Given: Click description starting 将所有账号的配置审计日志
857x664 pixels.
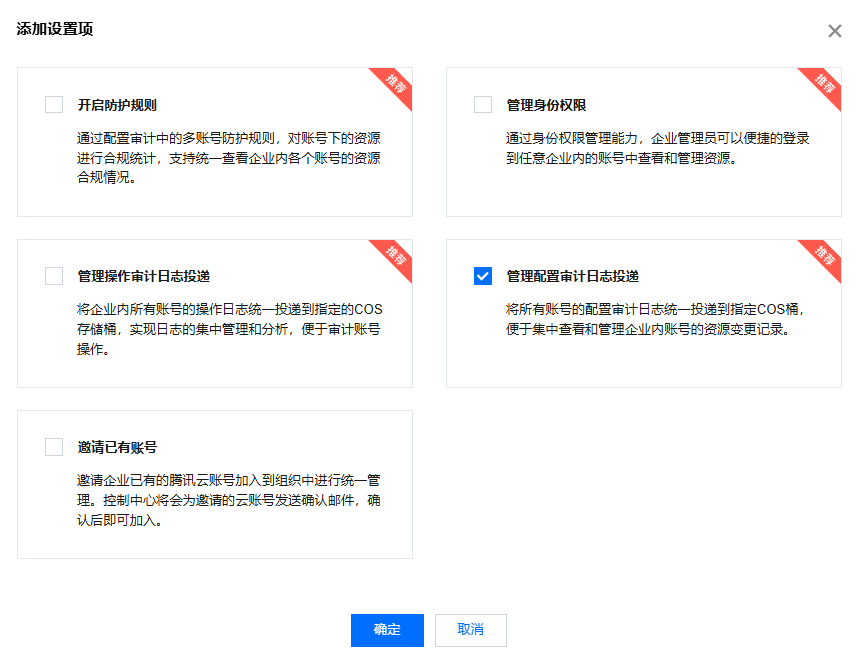Looking at the screenshot, I should coord(656,319).
